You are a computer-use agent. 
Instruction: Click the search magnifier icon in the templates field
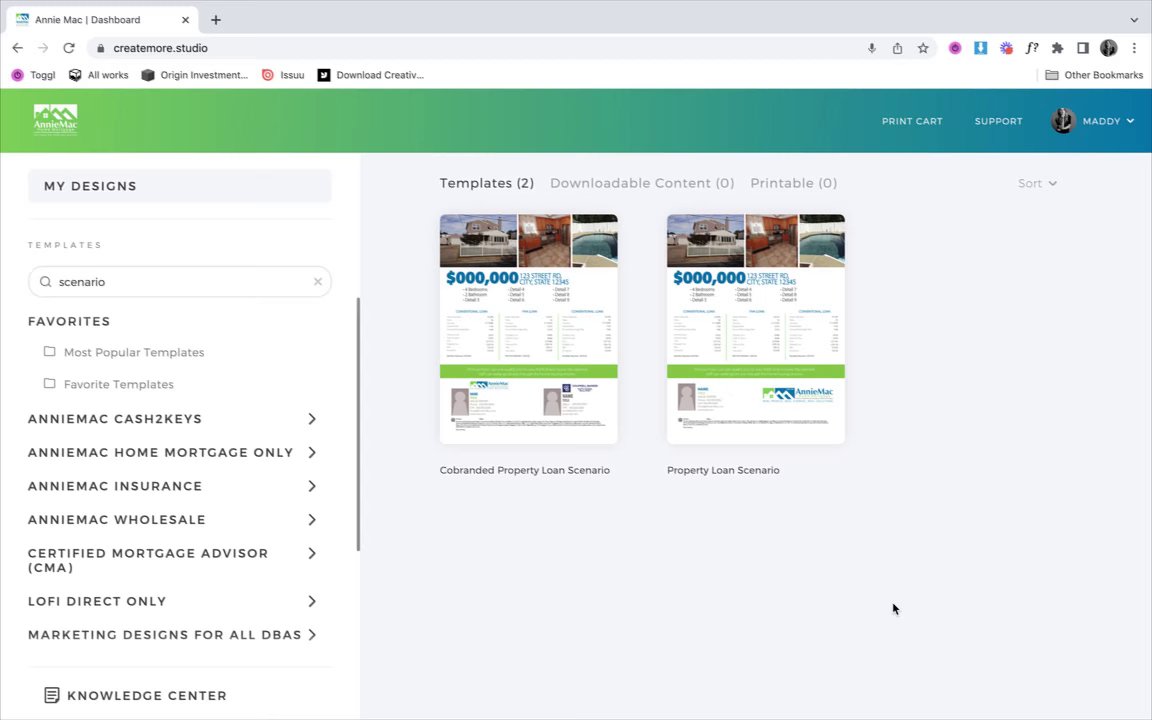46,282
